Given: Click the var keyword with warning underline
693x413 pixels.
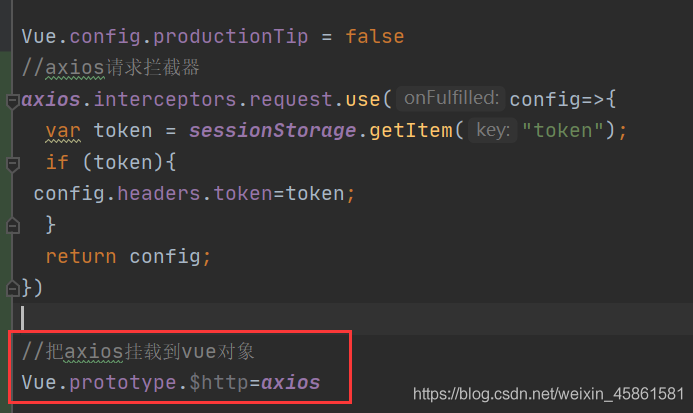Looking at the screenshot, I should (x=63, y=131).
